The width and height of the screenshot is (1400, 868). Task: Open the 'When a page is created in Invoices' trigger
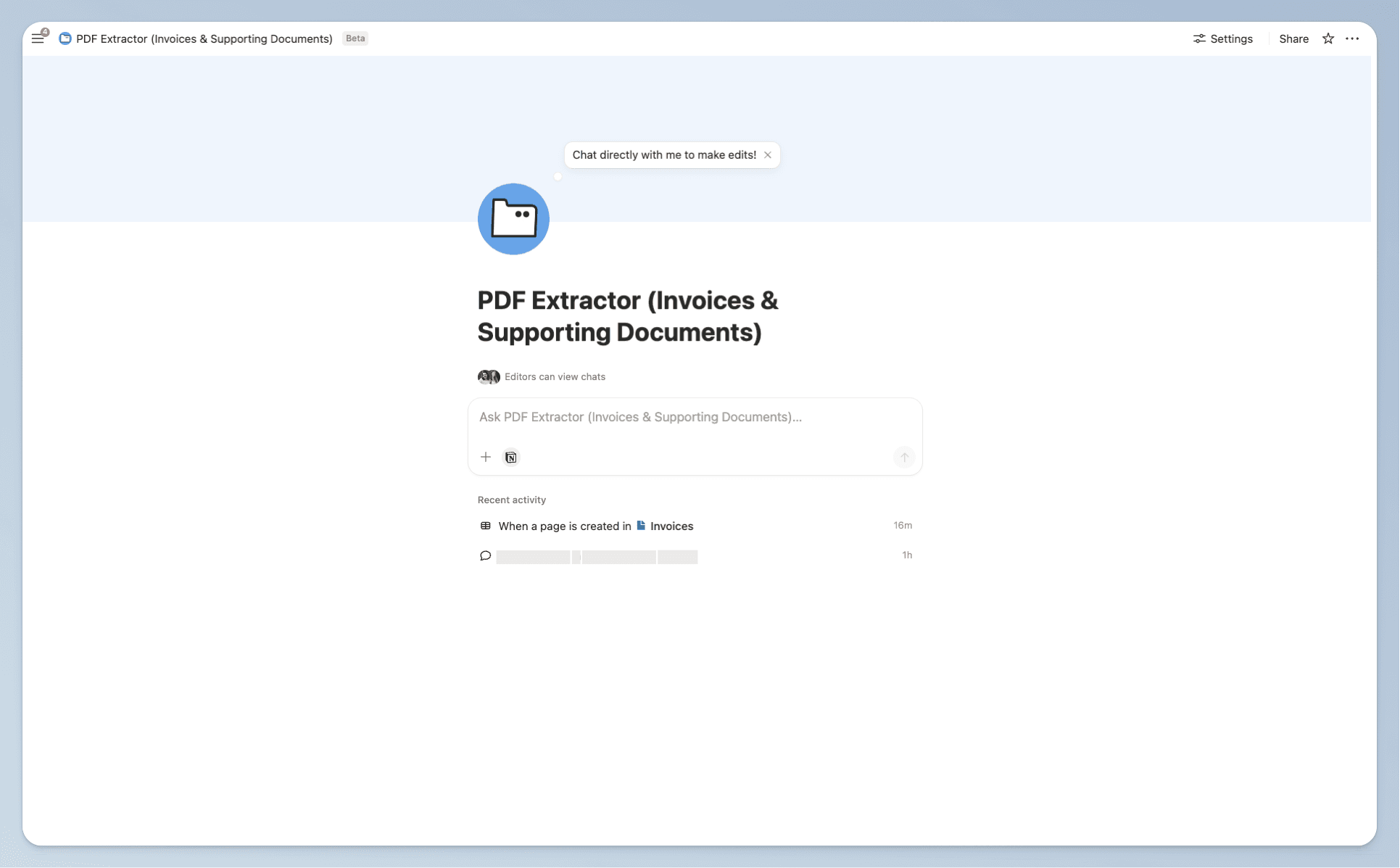click(x=565, y=525)
